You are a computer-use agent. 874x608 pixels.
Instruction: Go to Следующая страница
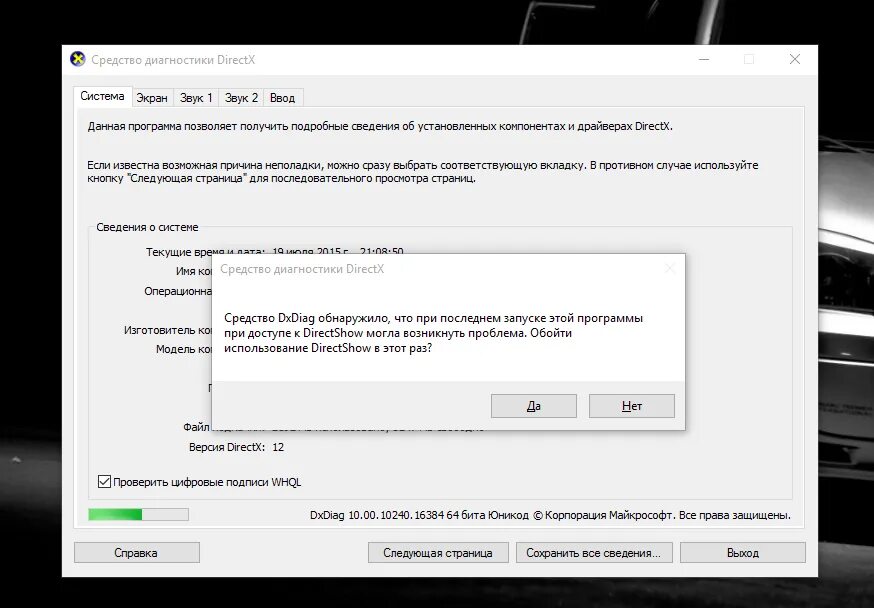coord(438,553)
